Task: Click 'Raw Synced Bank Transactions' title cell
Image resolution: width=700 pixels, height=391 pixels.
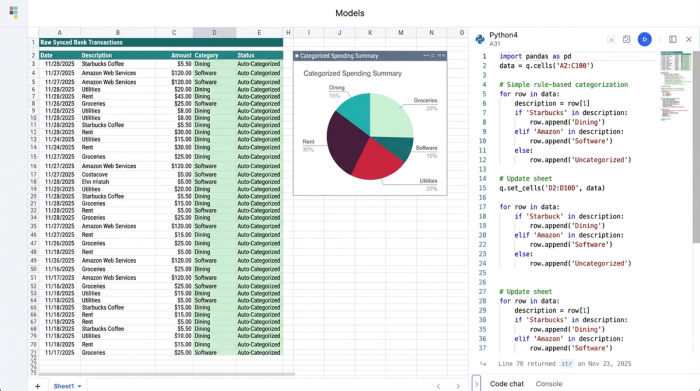Action: coord(161,42)
